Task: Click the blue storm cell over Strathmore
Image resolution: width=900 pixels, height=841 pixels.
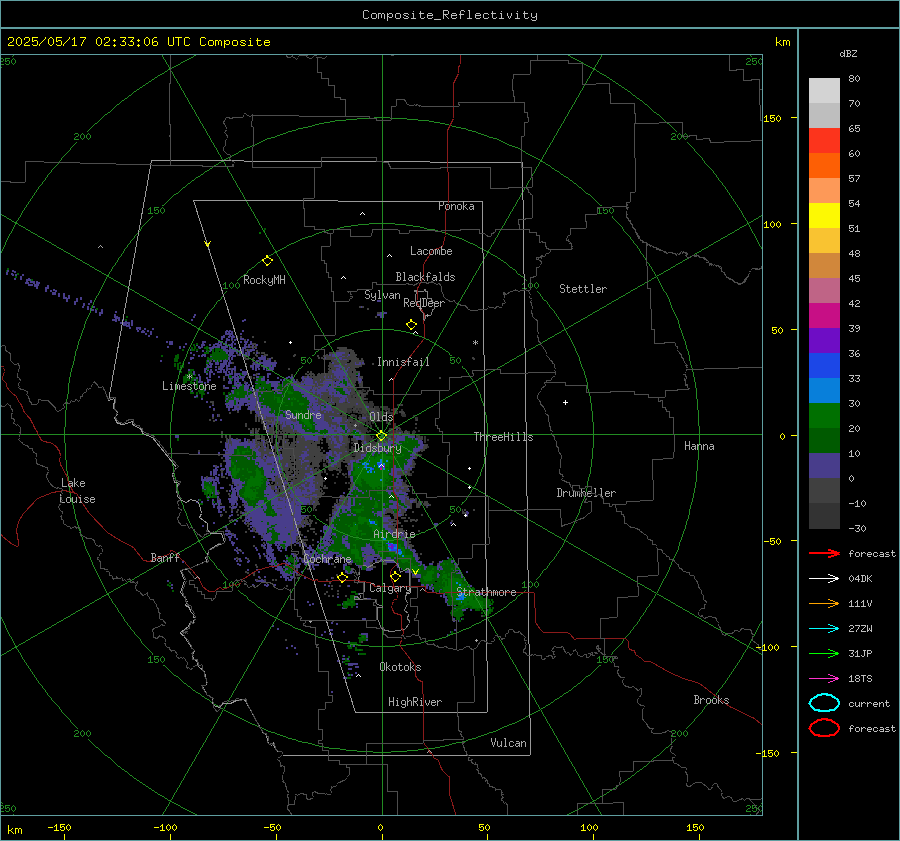Action: click(x=460, y=595)
